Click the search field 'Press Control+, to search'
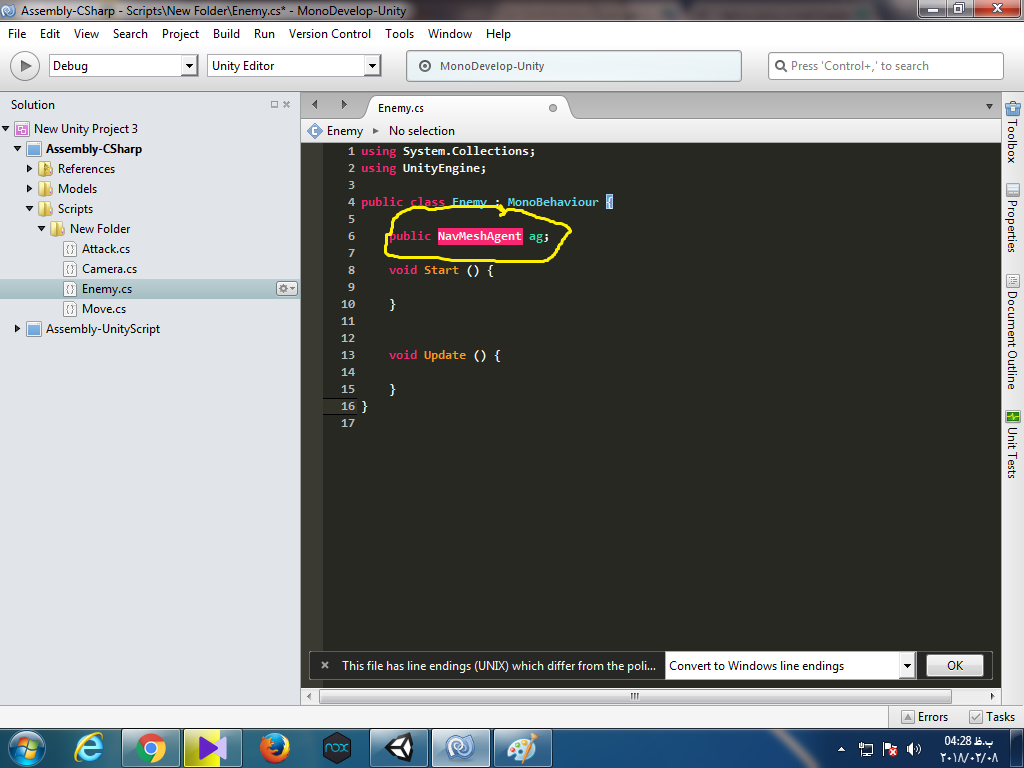Viewport: 1024px width, 768px height. pos(886,66)
